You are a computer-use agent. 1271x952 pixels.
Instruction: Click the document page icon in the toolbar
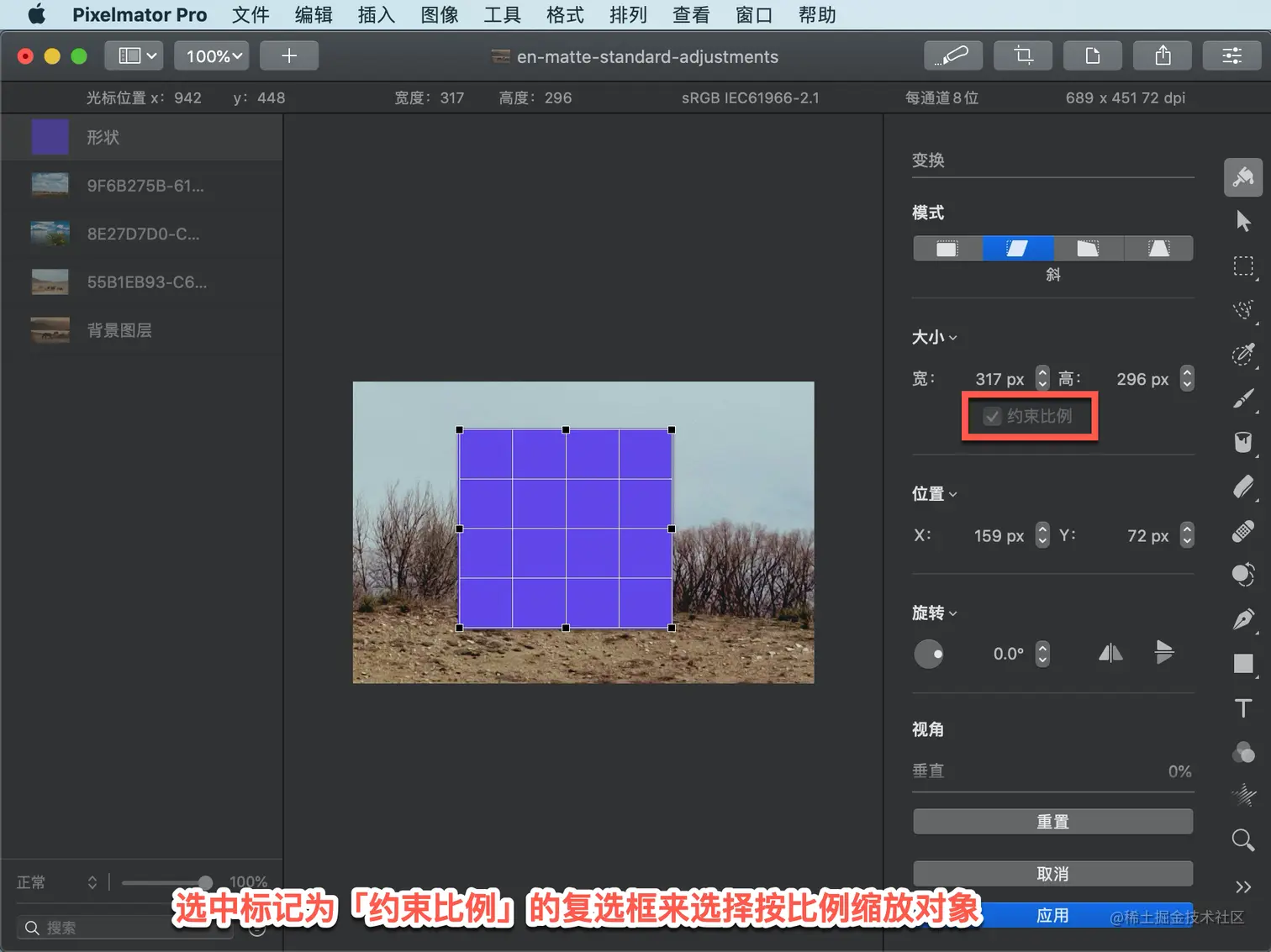pyautogui.click(x=1093, y=55)
